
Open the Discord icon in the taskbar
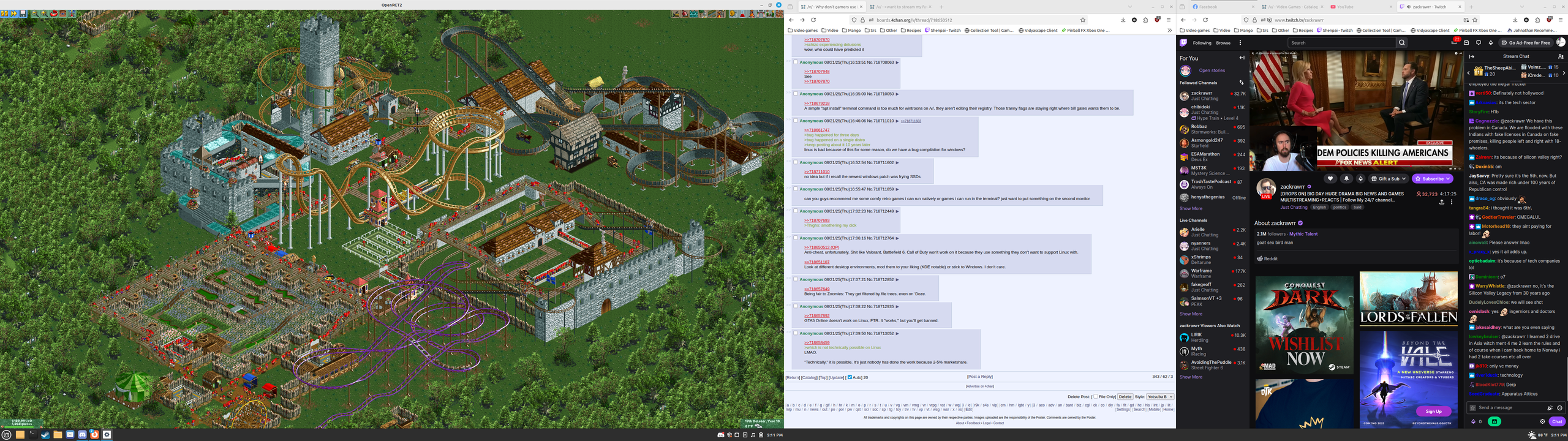point(82,435)
